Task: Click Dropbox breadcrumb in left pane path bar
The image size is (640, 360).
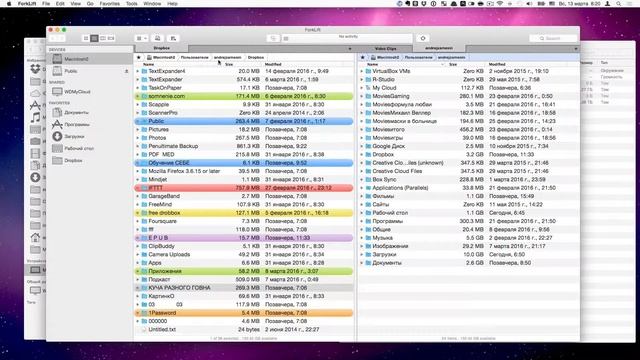Action: 256,58
